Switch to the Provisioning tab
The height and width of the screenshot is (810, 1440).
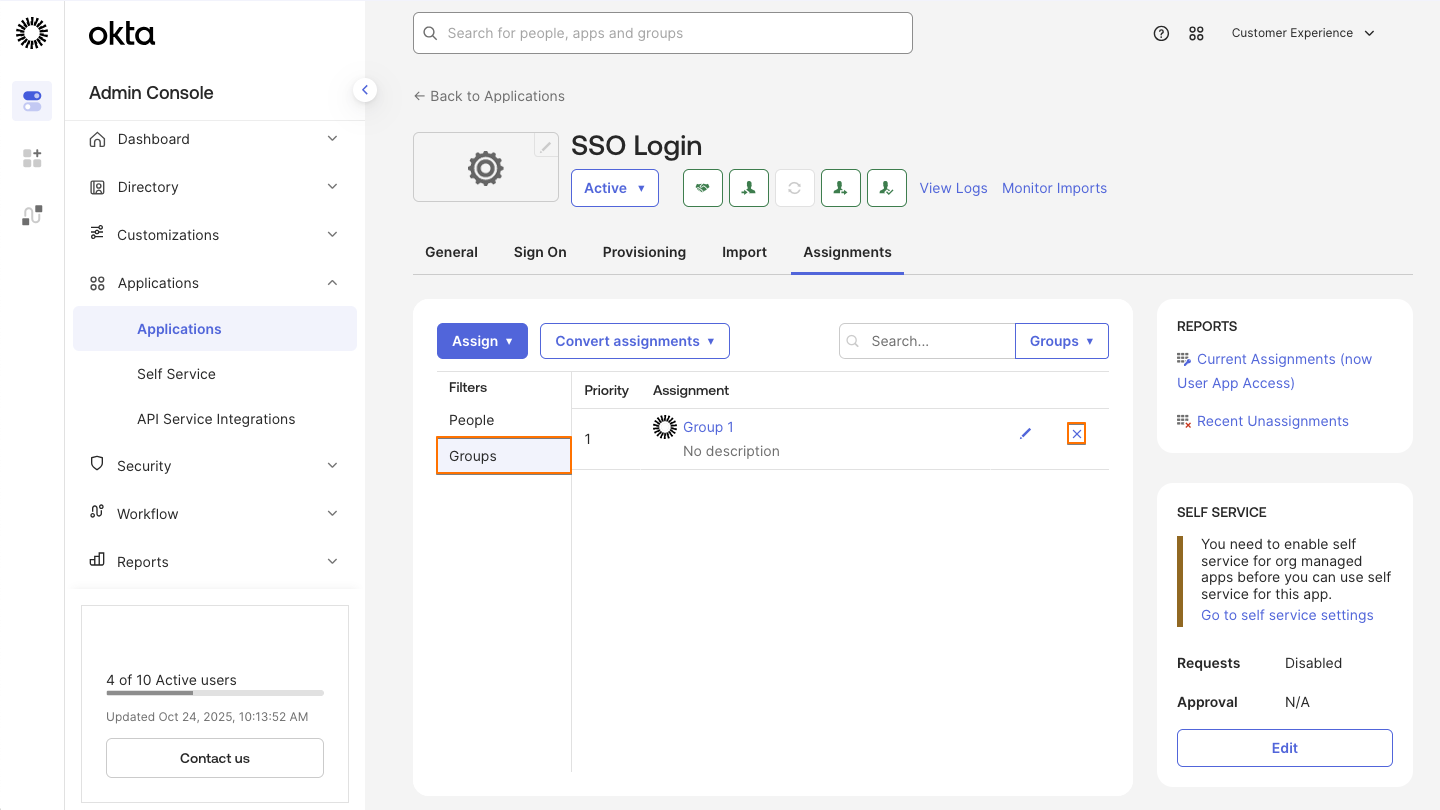coord(644,252)
